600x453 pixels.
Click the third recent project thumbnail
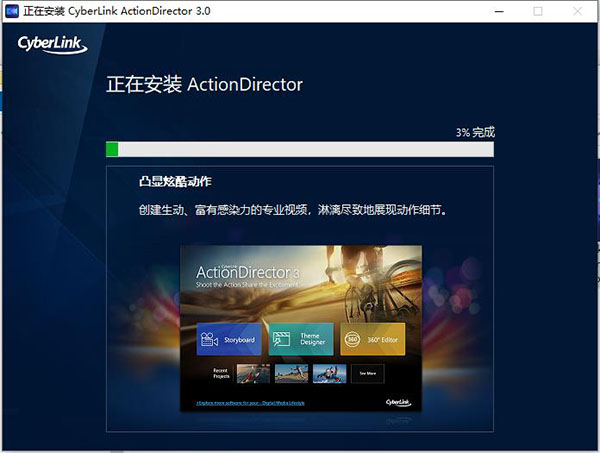[329, 373]
